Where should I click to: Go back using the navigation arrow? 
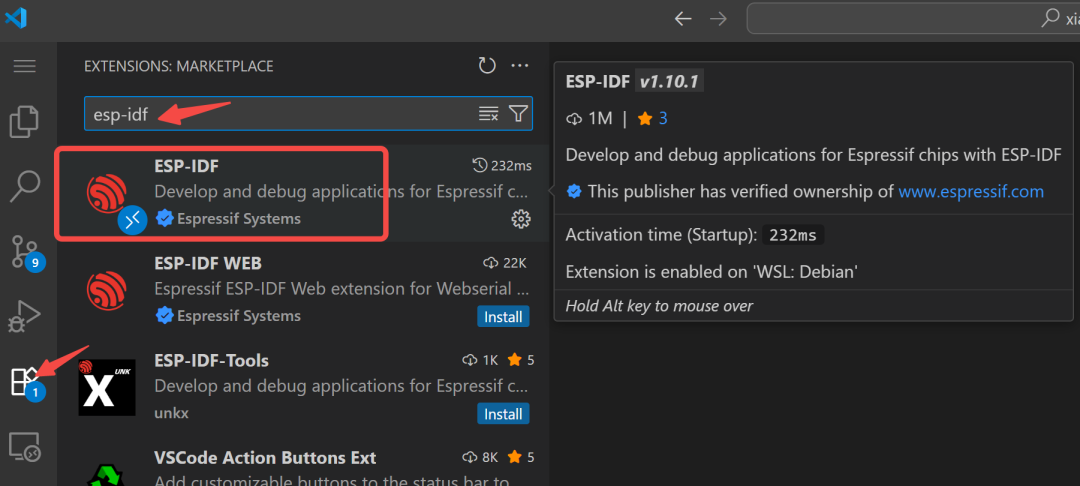[x=683, y=18]
